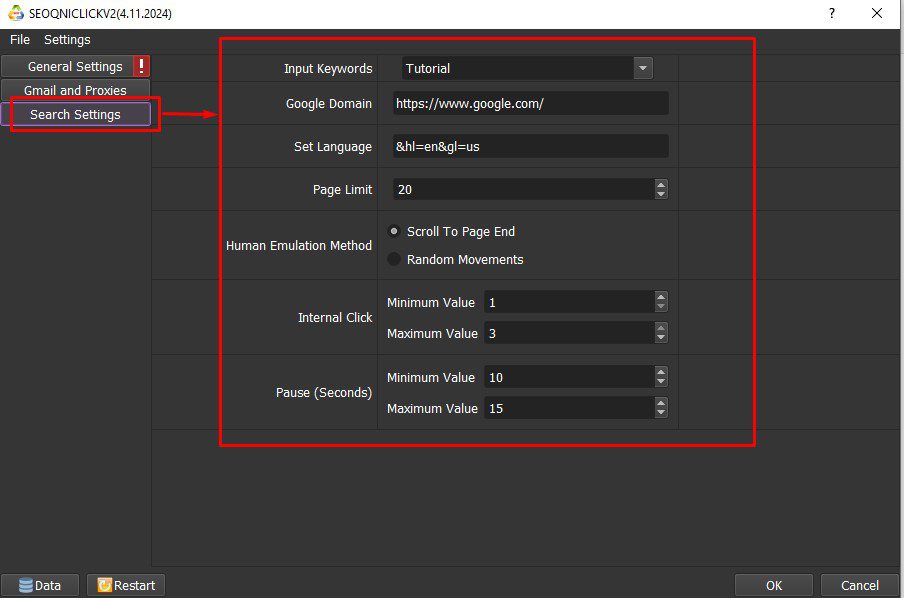Screen dimensions: 904x598
Task: Increase Pause Maximum Value
Action: pos(661,403)
